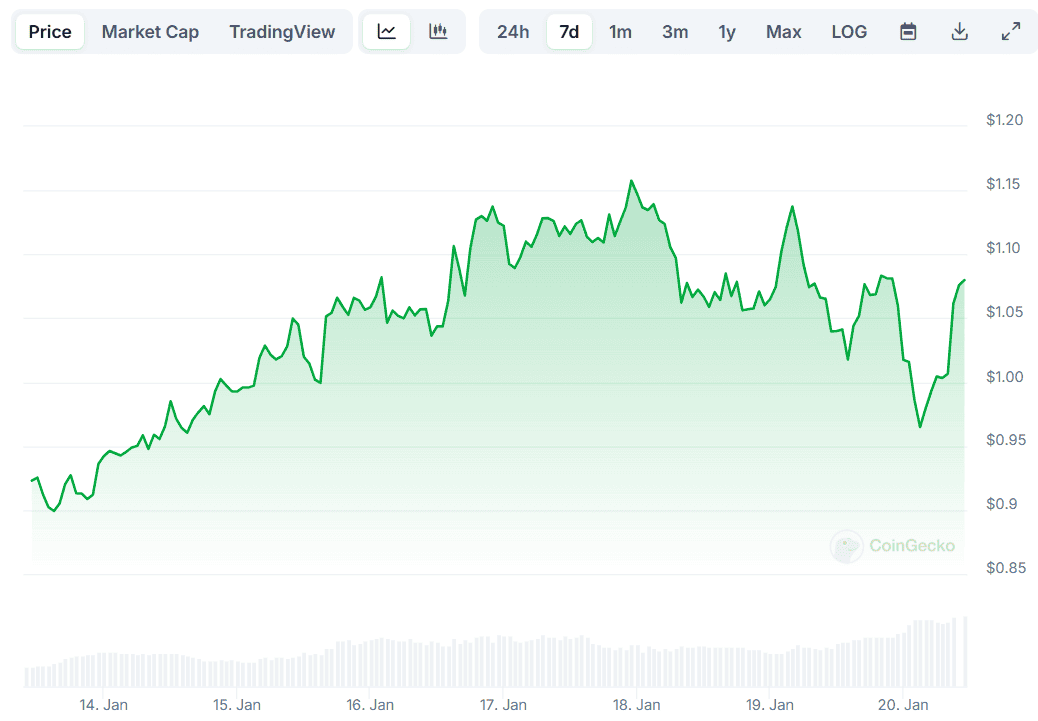Click the tallest volume bar at chart end

[x=965, y=651]
